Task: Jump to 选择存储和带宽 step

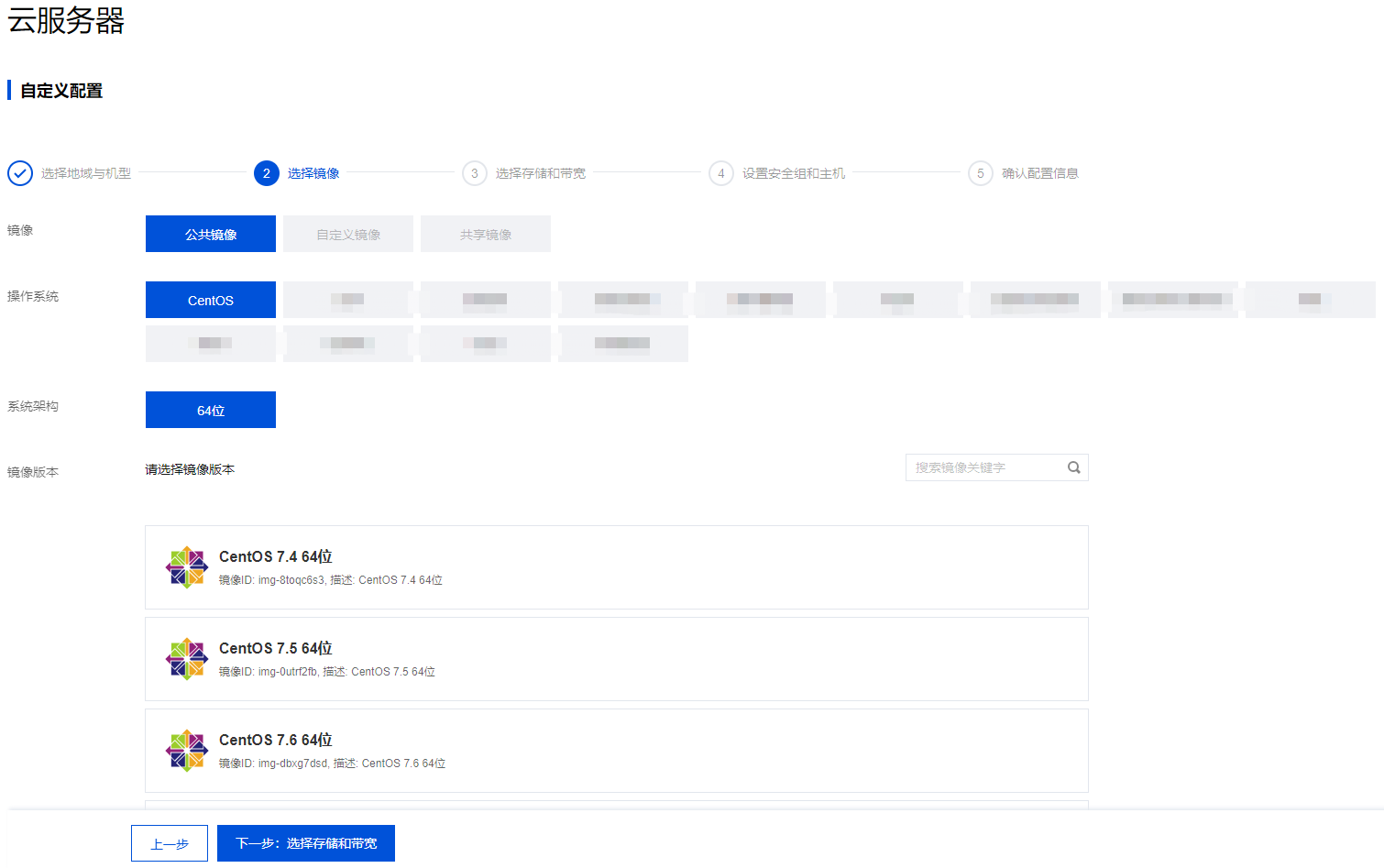Action: point(541,173)
